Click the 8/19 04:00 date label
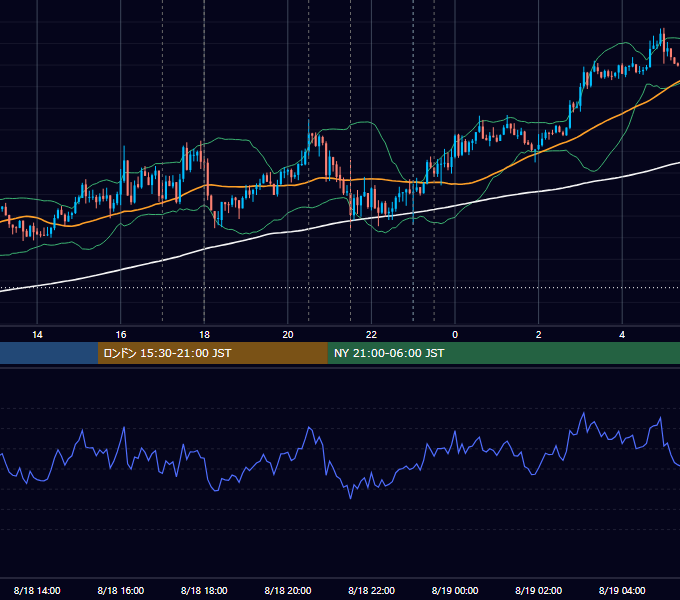Screen dimensions: 680x600 coord(622,590)
